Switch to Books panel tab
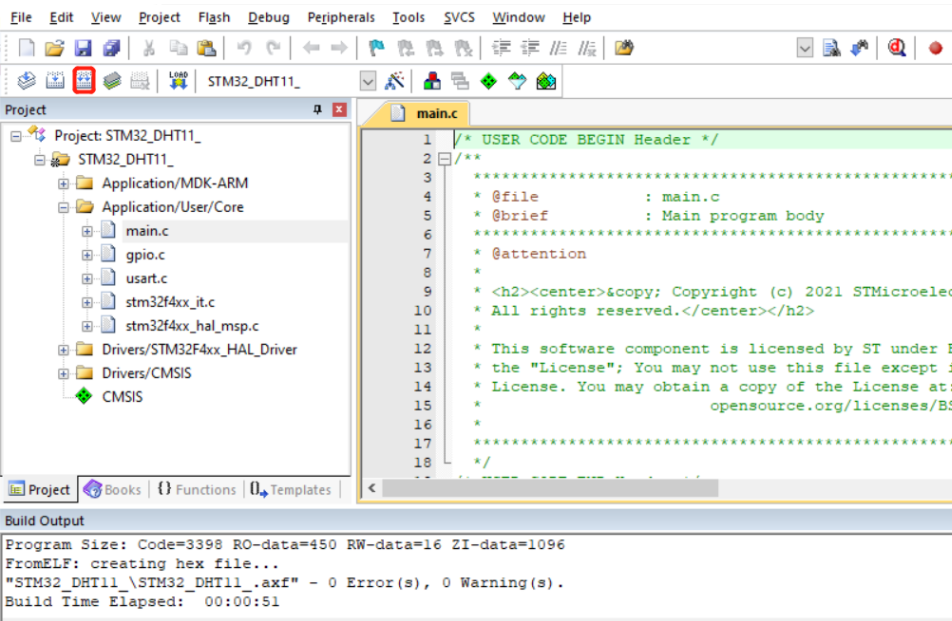 [x=112, y=489]
